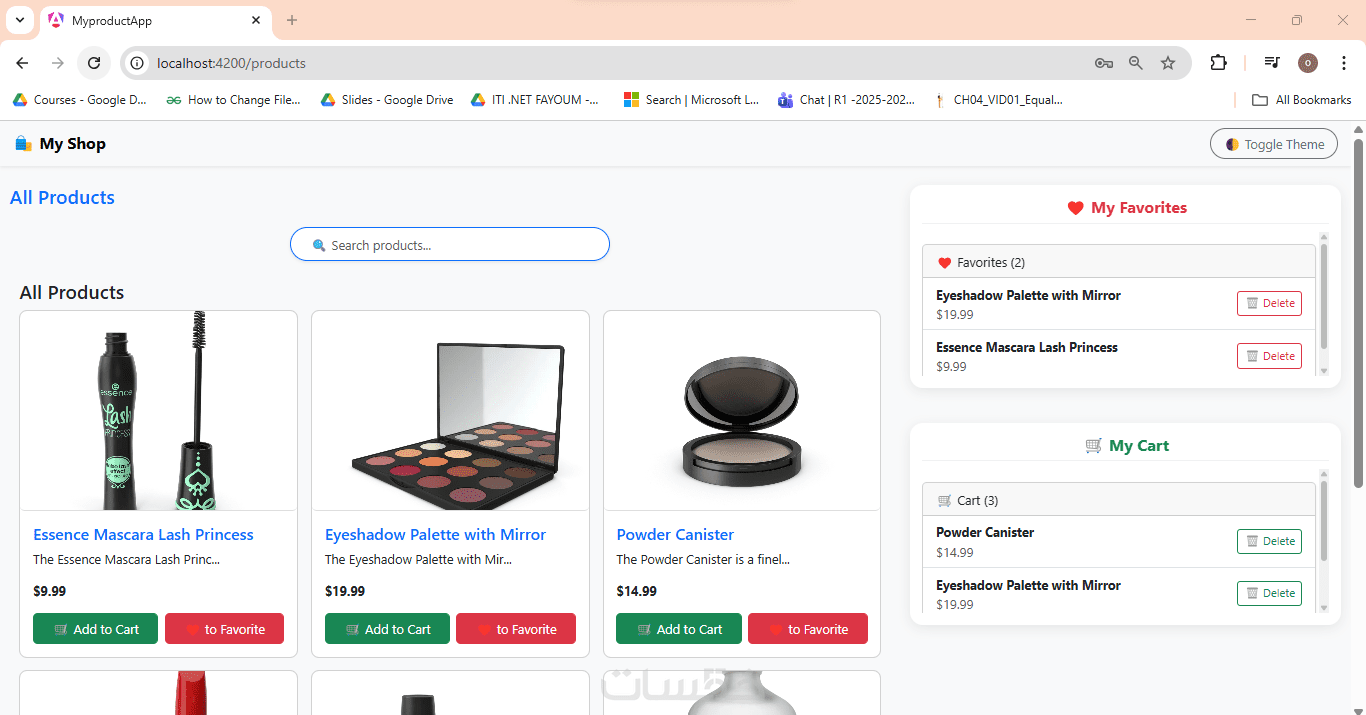The image size is (1366, 715).
Task: Click the Cart (3) list header
Action: (x=1119, y=500)
